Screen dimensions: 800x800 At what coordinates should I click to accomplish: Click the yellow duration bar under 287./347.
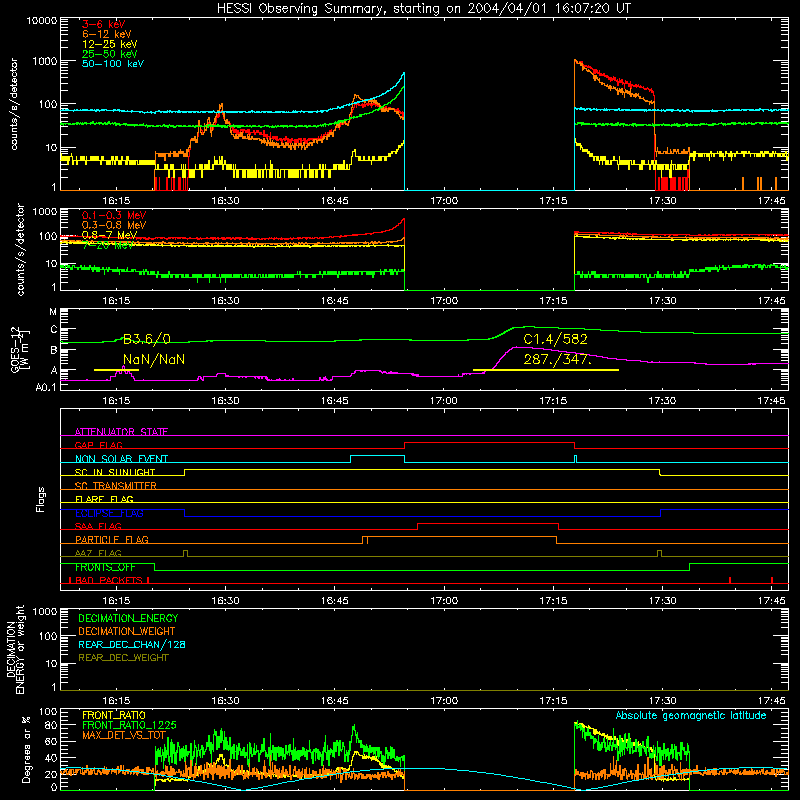pos(546,370)
